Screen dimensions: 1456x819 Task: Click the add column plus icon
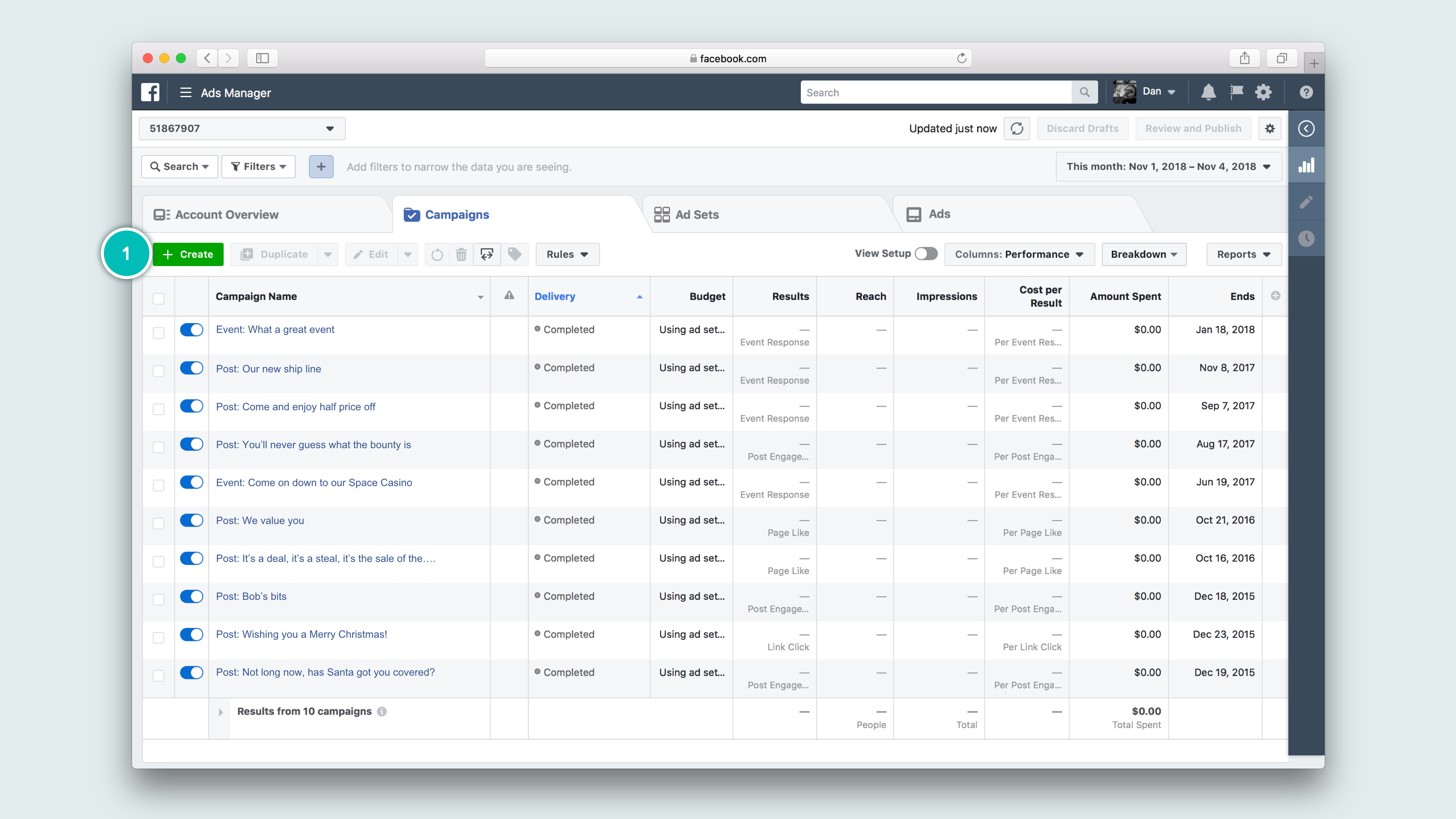coord(1275,296)
